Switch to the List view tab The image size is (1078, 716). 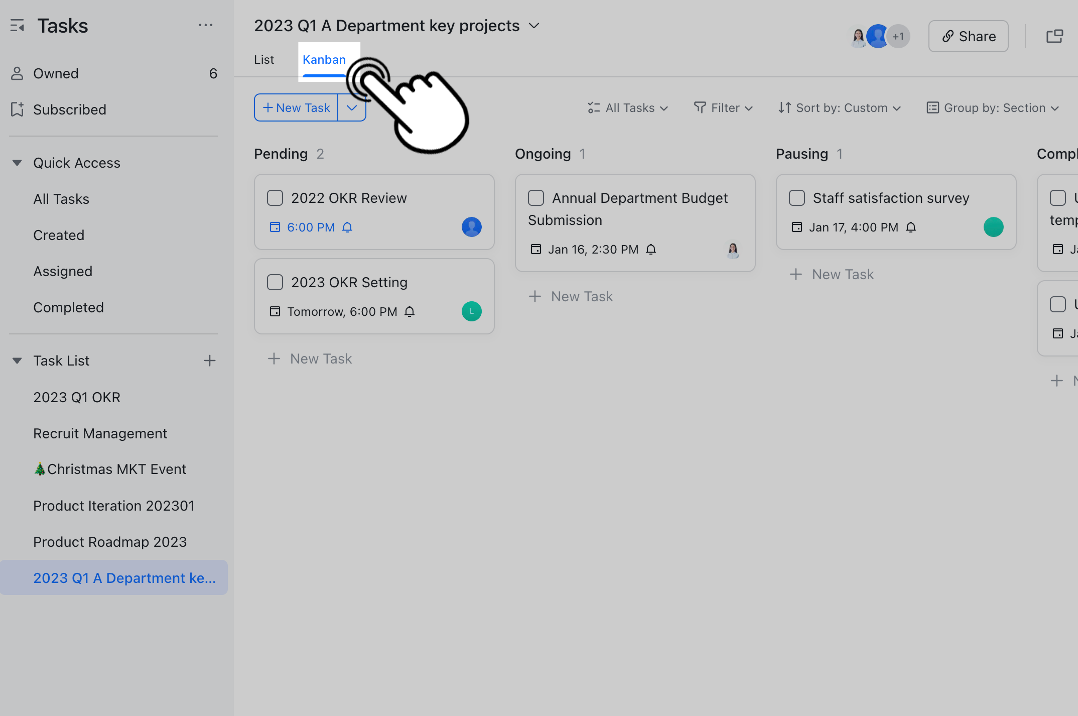tap(264, 60)
